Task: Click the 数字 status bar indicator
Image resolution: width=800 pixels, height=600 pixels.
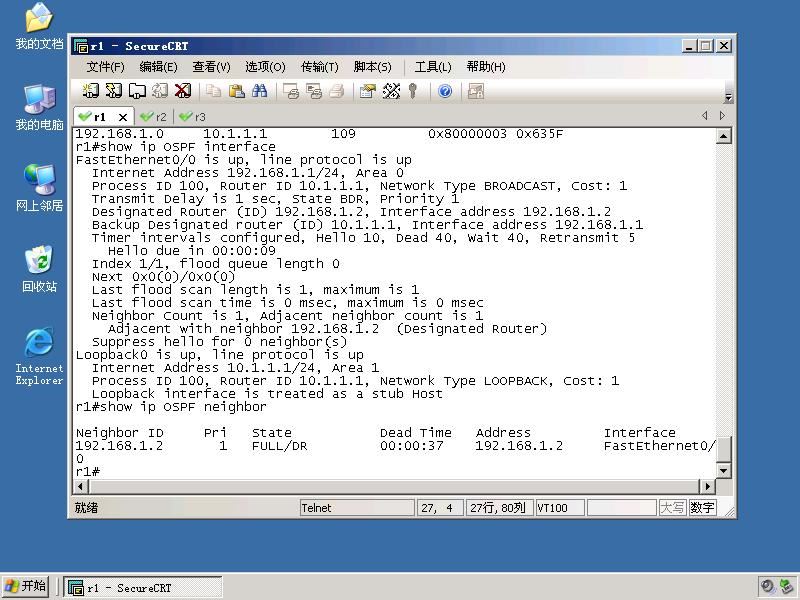Action: point(702,508)
